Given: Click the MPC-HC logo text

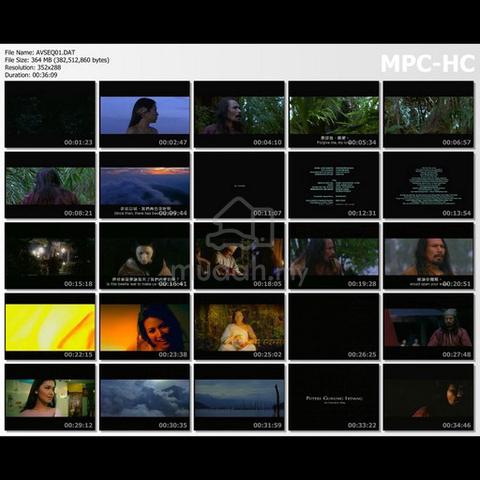Looking at the screenshot, I should pyautogui.click(x=428, y=63).
